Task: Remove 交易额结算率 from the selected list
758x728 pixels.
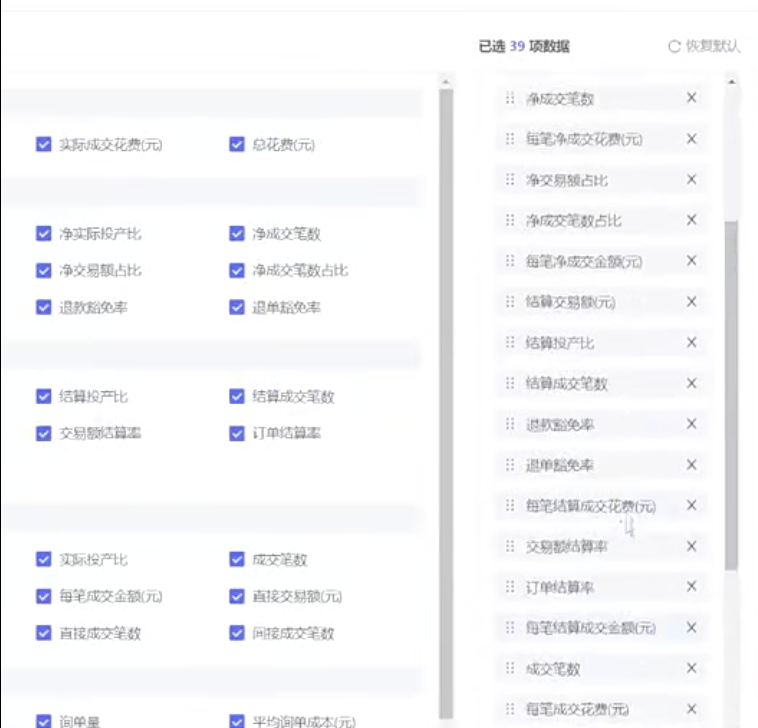Action: 692,546
